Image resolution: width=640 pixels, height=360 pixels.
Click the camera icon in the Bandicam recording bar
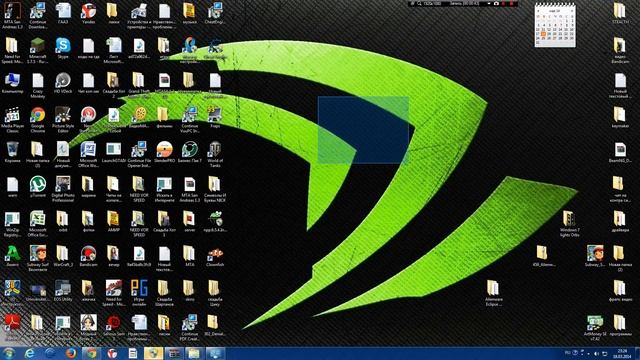(x=496, y=3)
